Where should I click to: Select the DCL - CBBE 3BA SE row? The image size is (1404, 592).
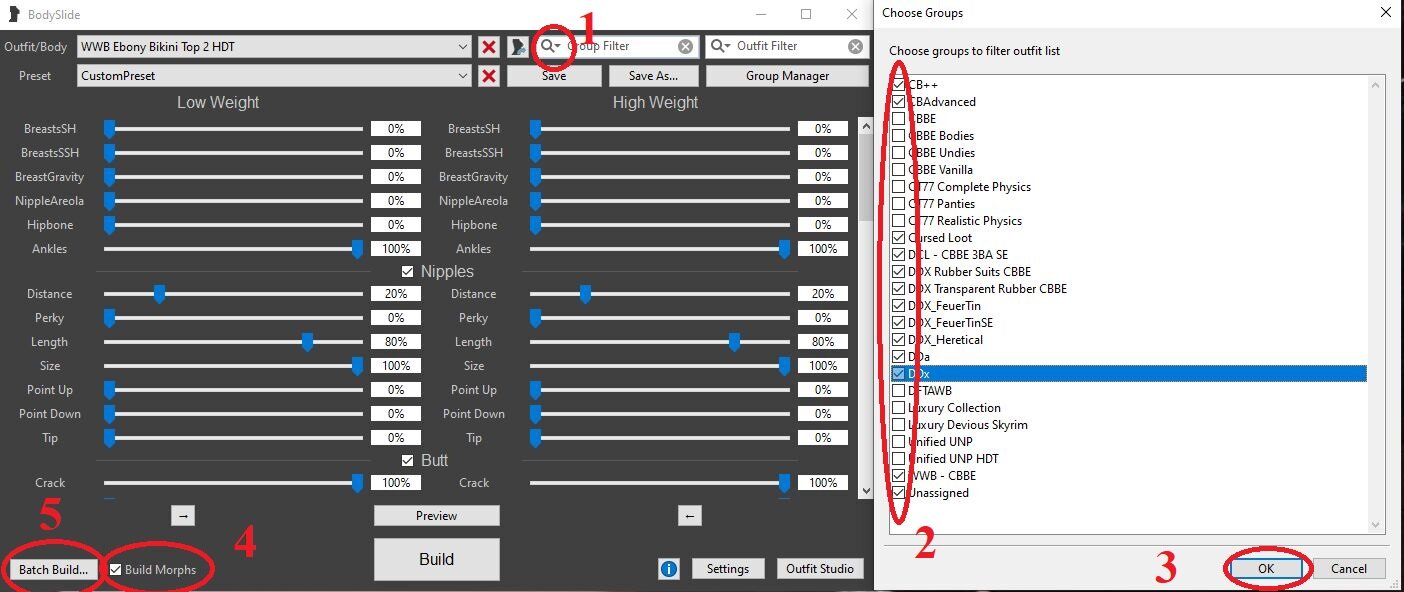(x=1127, y=255)
